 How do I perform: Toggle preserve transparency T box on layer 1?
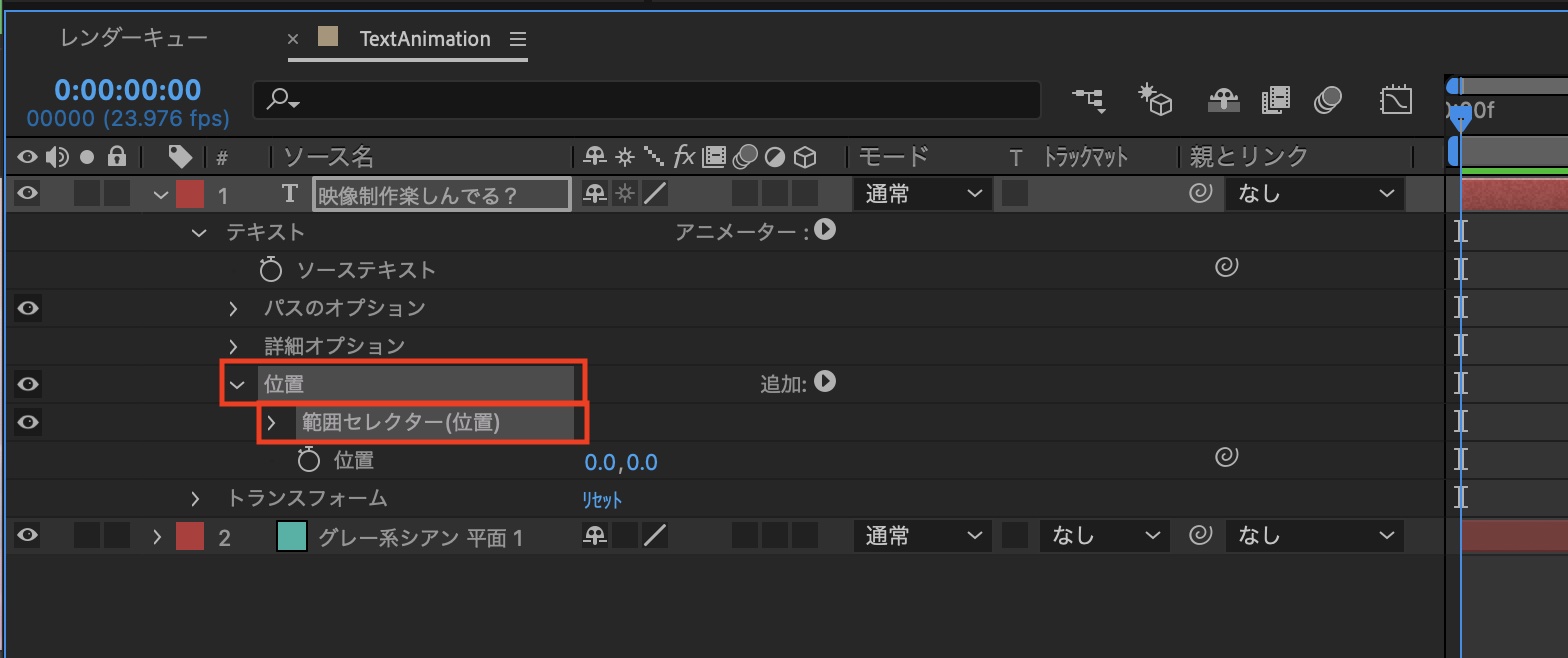pyautogui.click(x=1015, y=193)
